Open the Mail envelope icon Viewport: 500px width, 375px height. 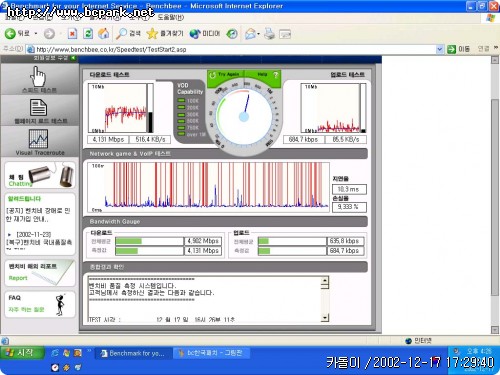[x=250, y=33]
